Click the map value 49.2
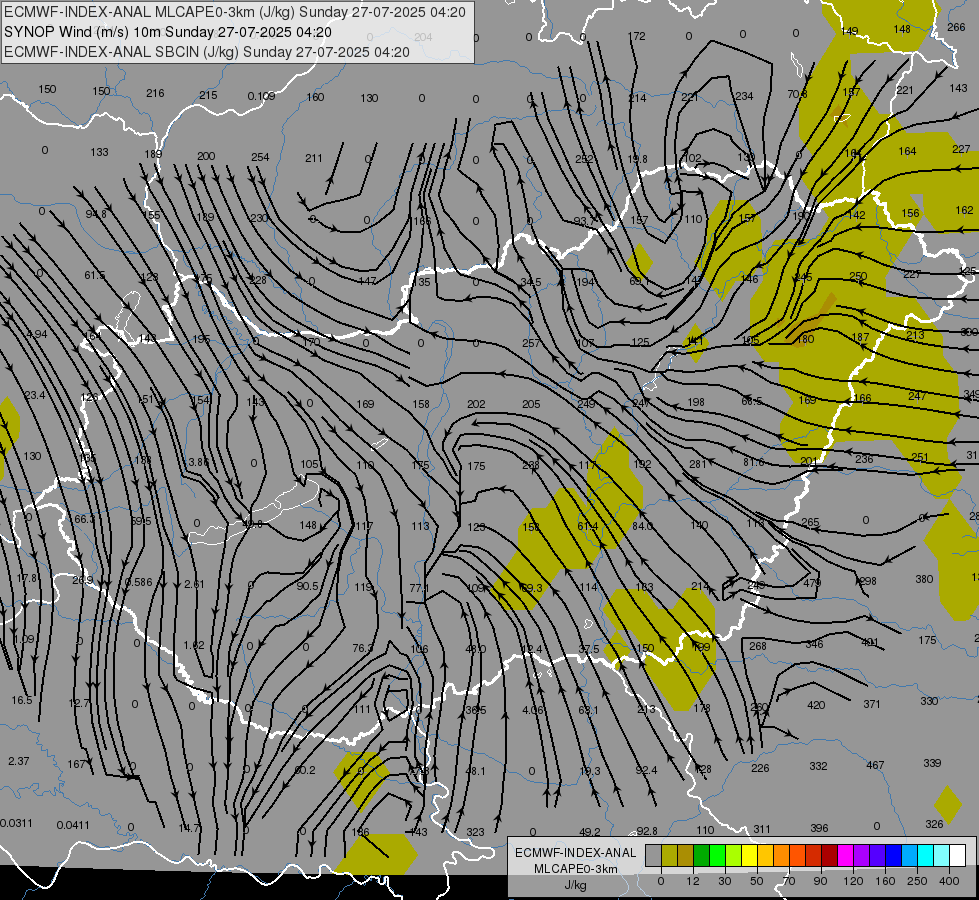Image resolution: width=979 pixels, height=900 pixels. point(589,831)
